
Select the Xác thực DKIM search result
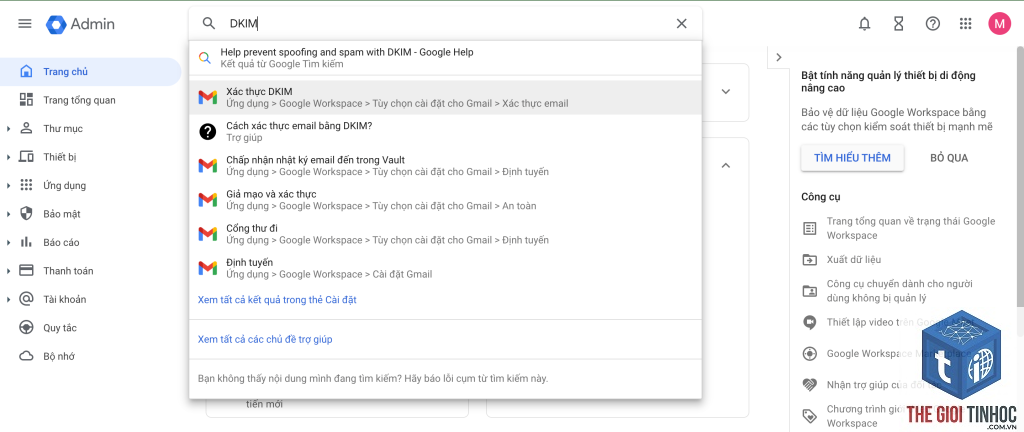[x=445, y=97]
